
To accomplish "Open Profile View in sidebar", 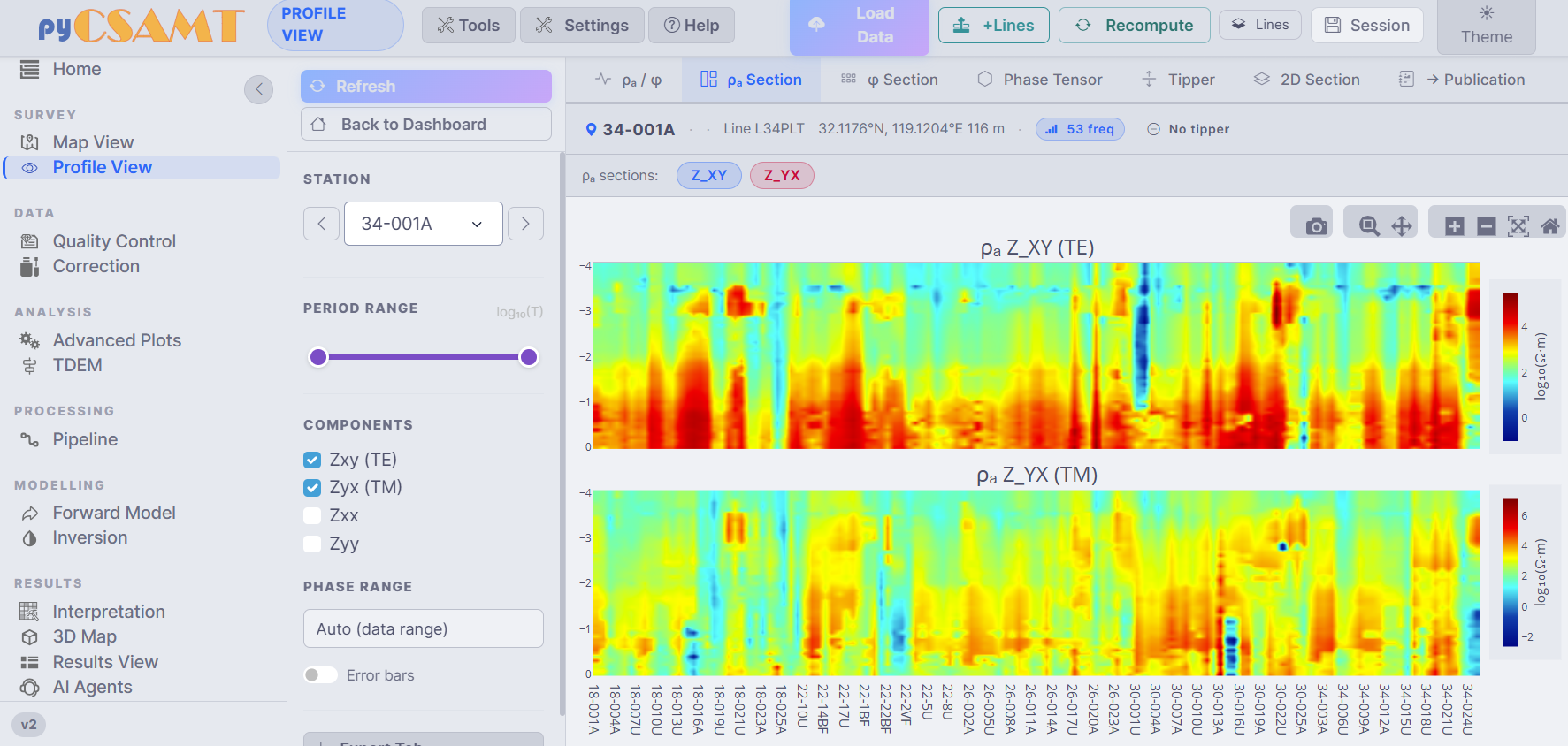I will tap(143, 167).
